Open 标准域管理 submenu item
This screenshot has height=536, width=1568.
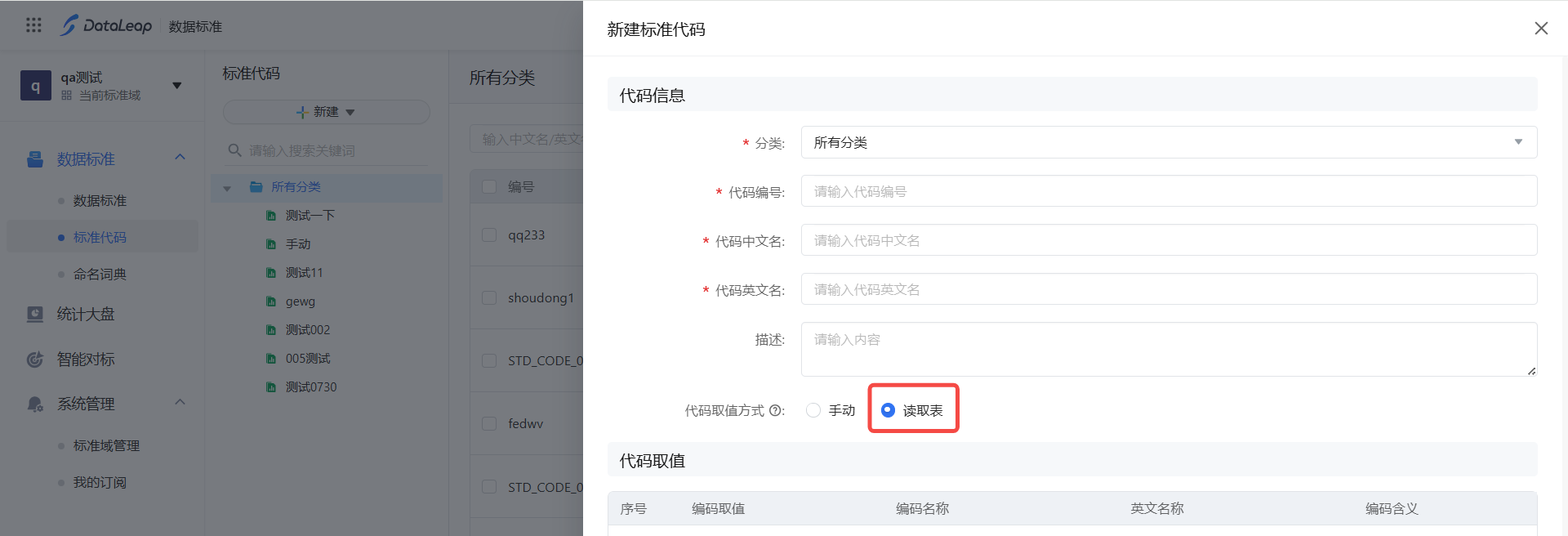click(106, 446)
